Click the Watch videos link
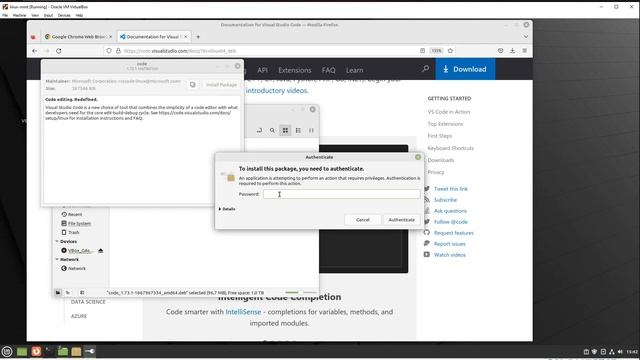This screenshot has height=360, width=640. click(450, 255)
